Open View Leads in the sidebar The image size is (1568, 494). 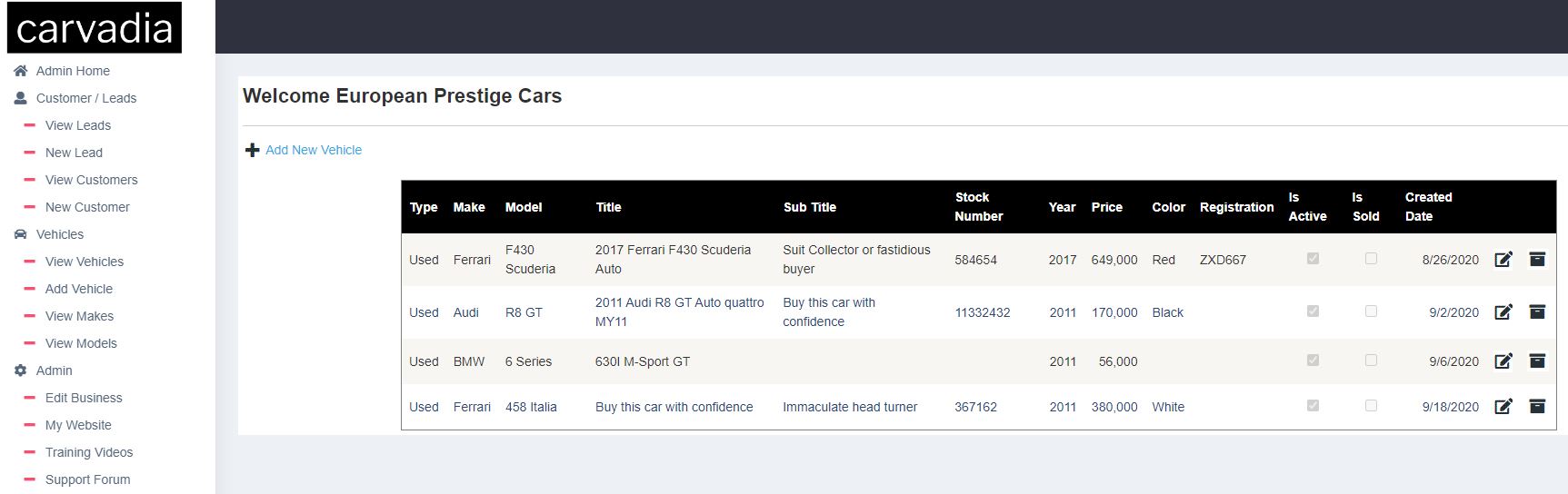[78, 125]
